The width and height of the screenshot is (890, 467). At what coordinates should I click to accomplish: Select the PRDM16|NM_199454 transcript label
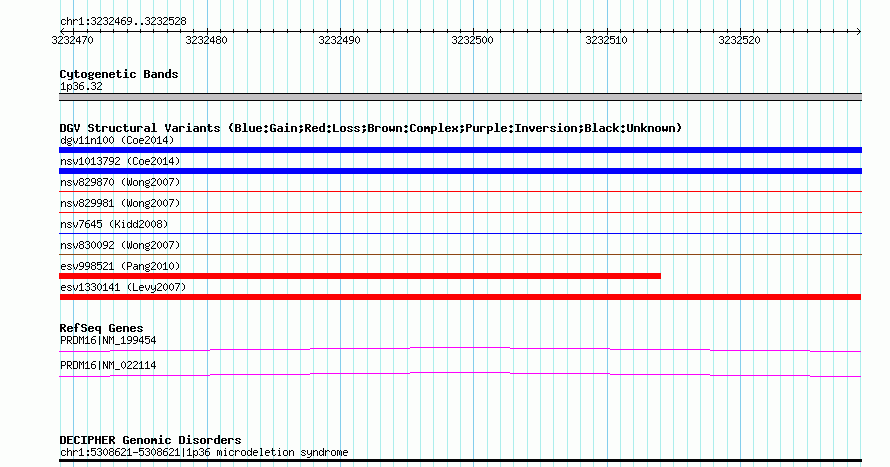click(108, 340)
